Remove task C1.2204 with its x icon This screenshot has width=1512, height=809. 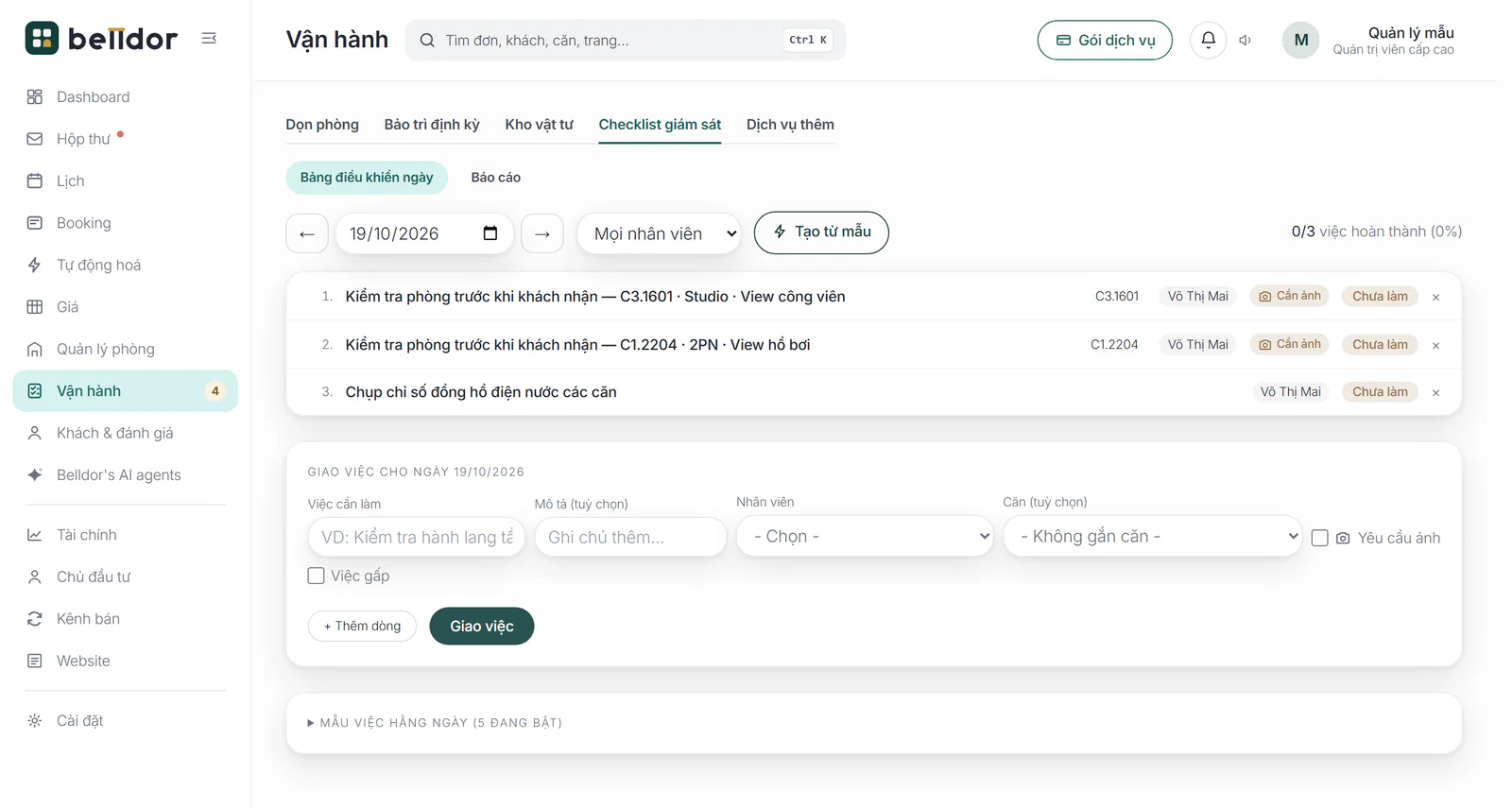pyautogui.click(x=1435, y=345)
